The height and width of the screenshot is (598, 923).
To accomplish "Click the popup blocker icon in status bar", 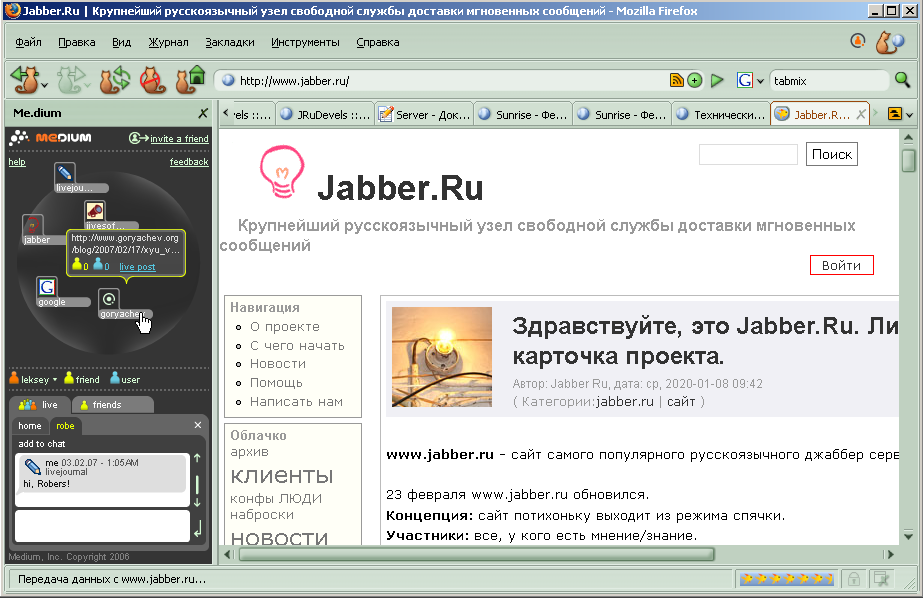I will (x=880, y=578).
